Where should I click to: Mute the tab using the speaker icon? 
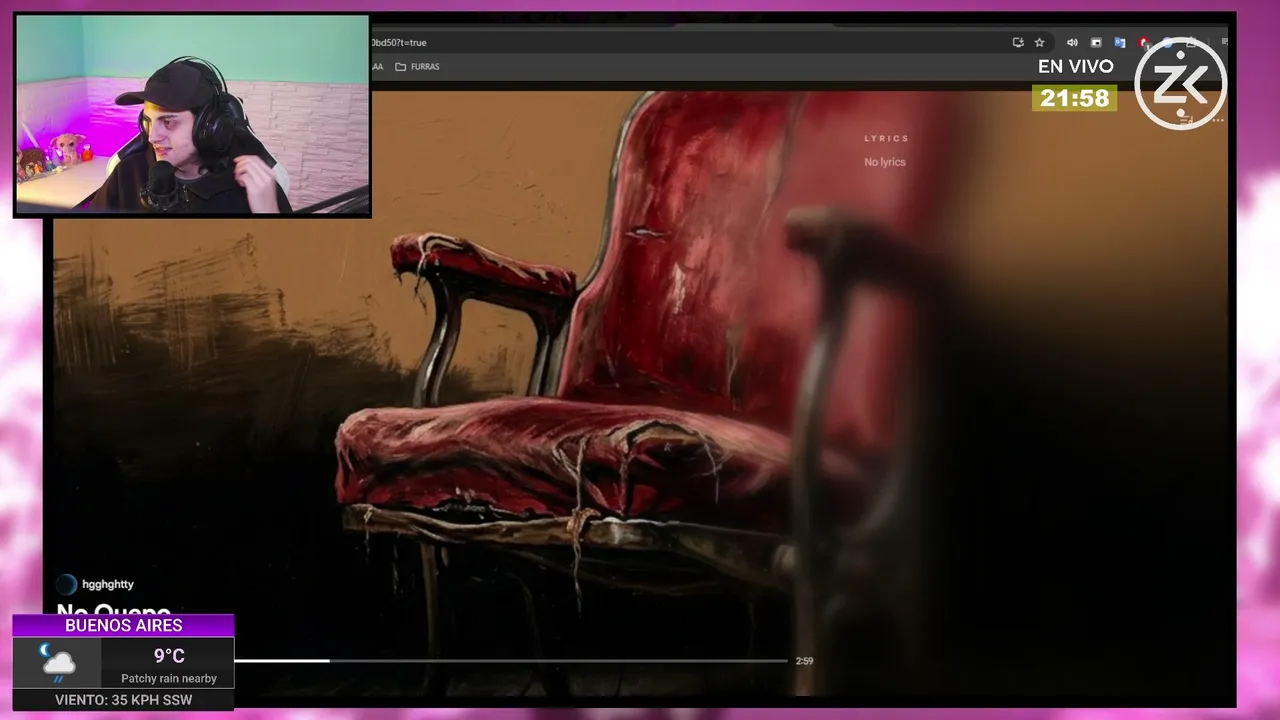pyautogui.click(x=1072, y=43)
